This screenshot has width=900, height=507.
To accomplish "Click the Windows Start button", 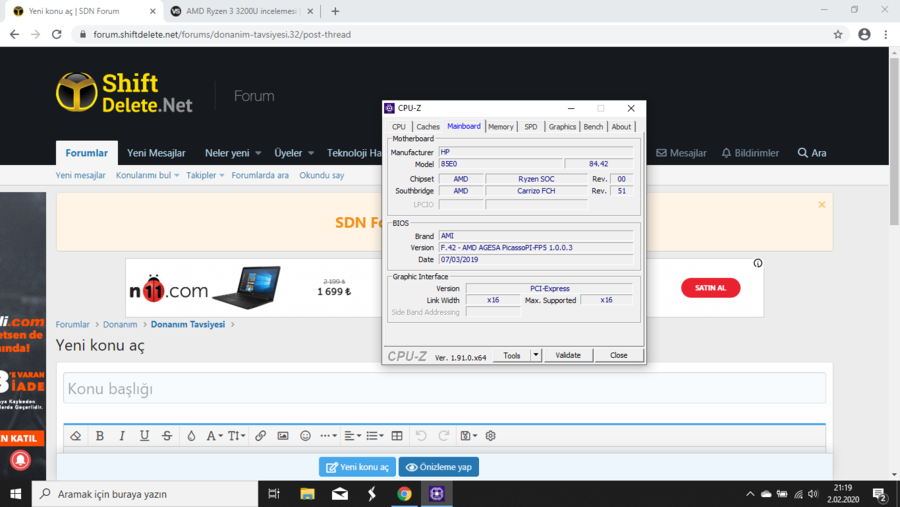I will (x=15, y=494).
